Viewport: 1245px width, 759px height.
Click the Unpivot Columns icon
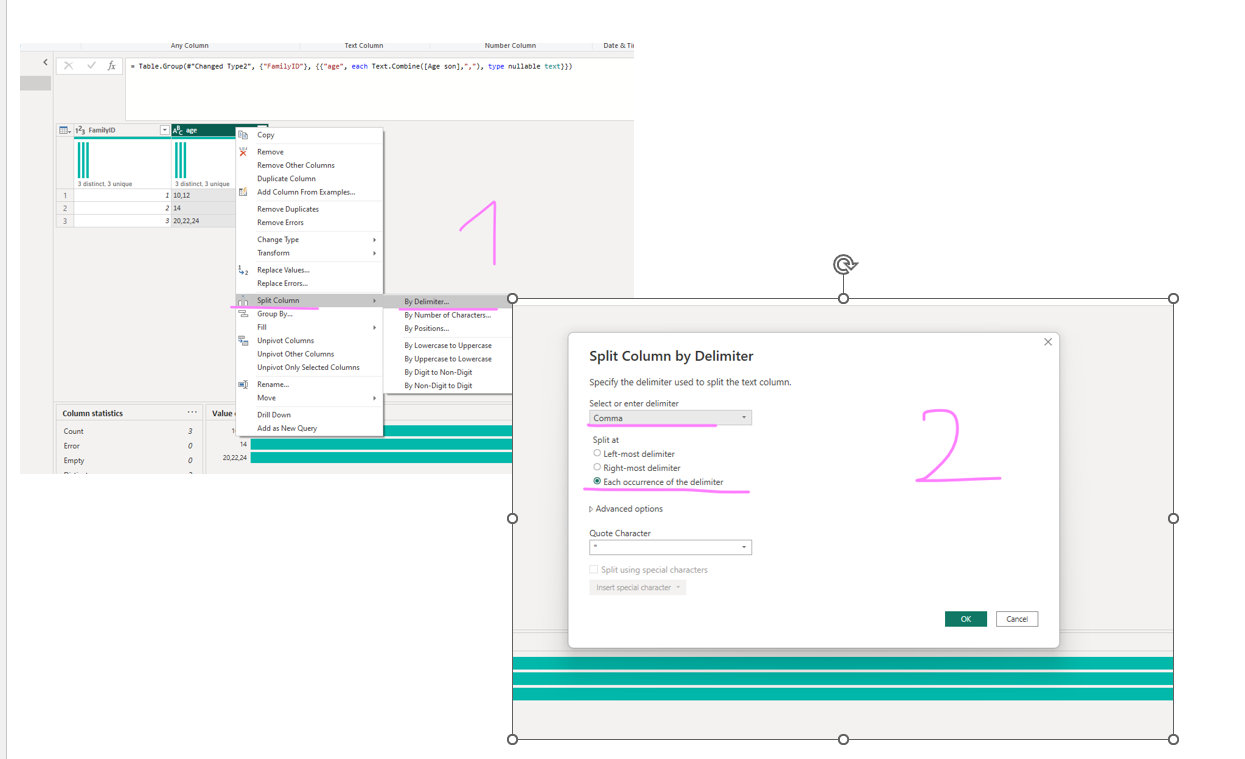243,341
